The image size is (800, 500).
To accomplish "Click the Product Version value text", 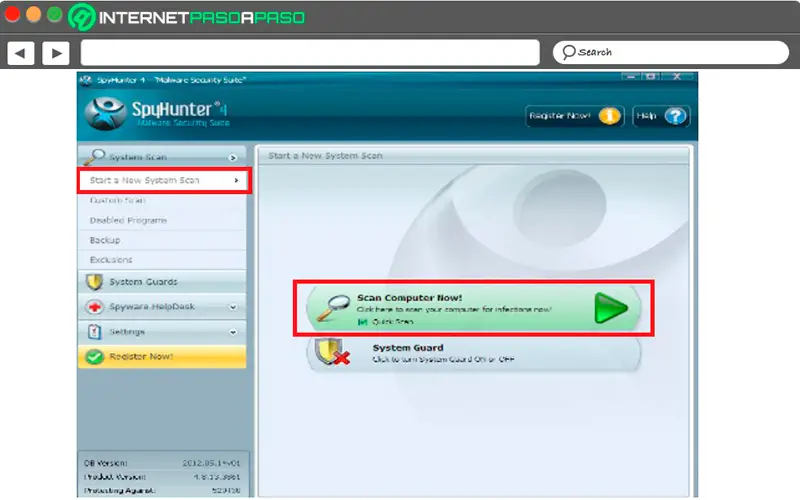I will point(217,477).
